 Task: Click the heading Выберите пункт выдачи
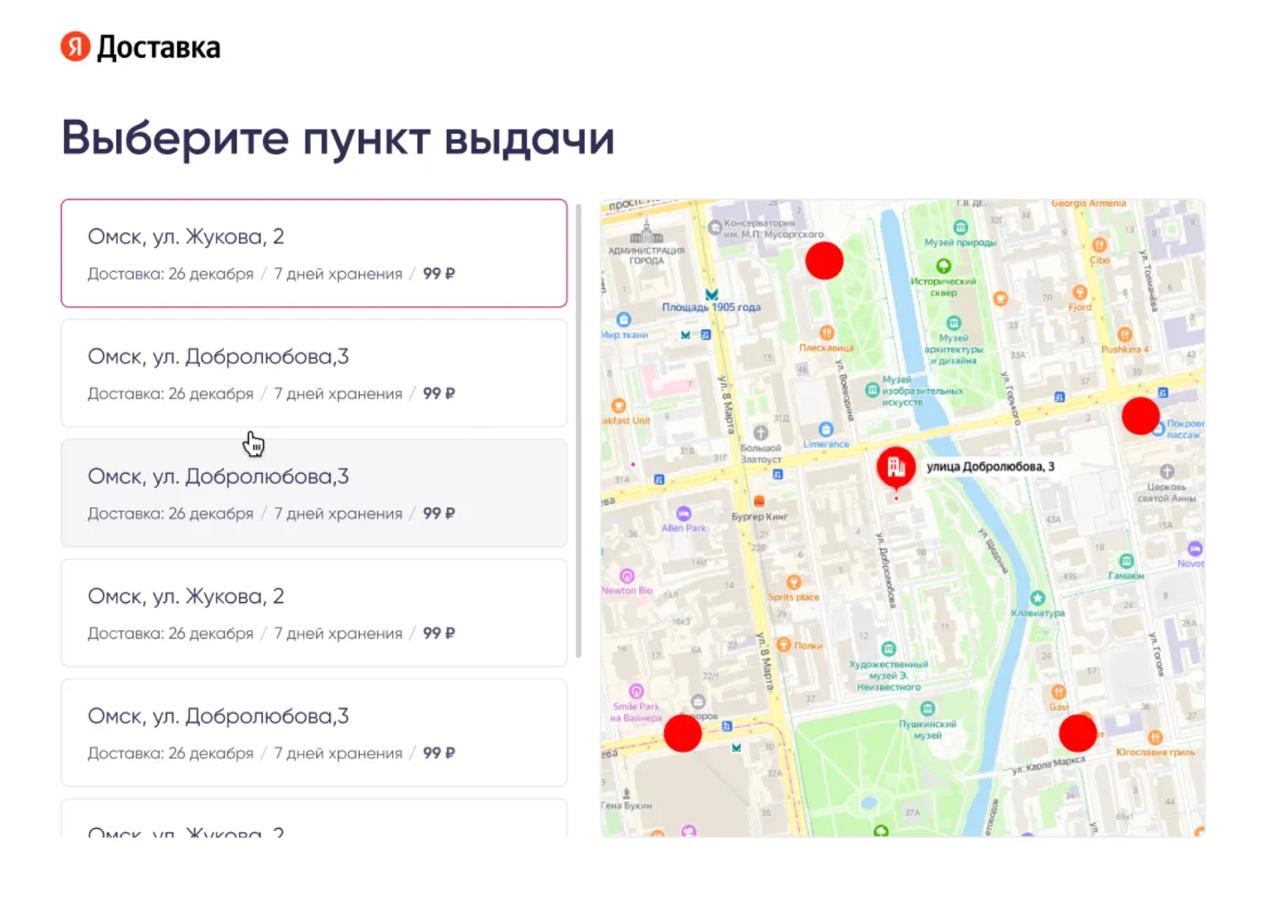point(338,137)
